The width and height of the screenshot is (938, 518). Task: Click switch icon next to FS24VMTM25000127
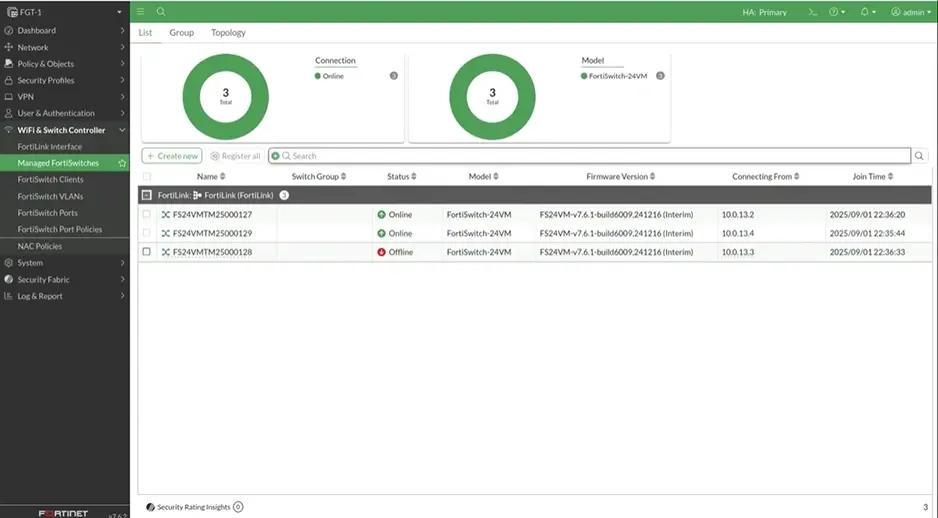click(x=166, y=214)
